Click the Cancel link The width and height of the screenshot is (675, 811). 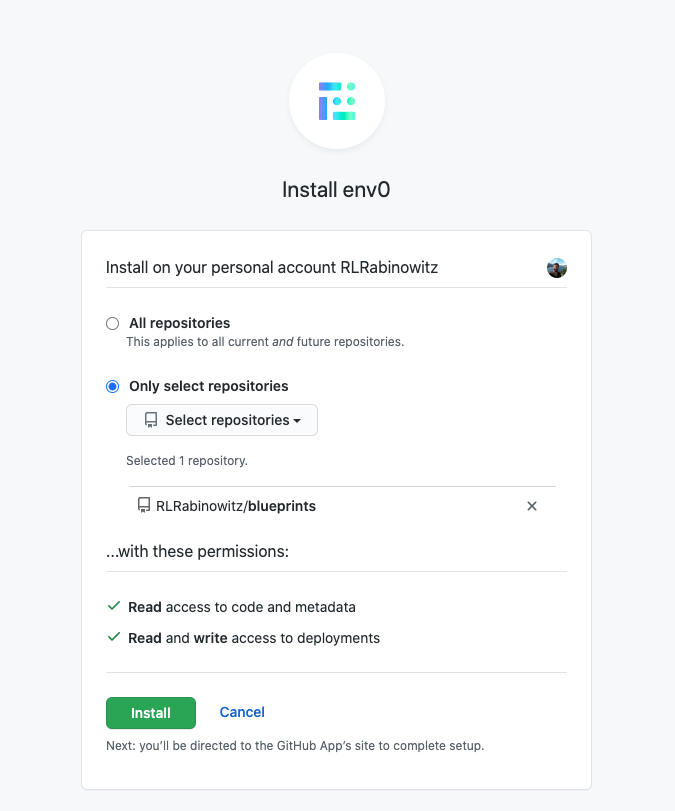click(242, 712)
